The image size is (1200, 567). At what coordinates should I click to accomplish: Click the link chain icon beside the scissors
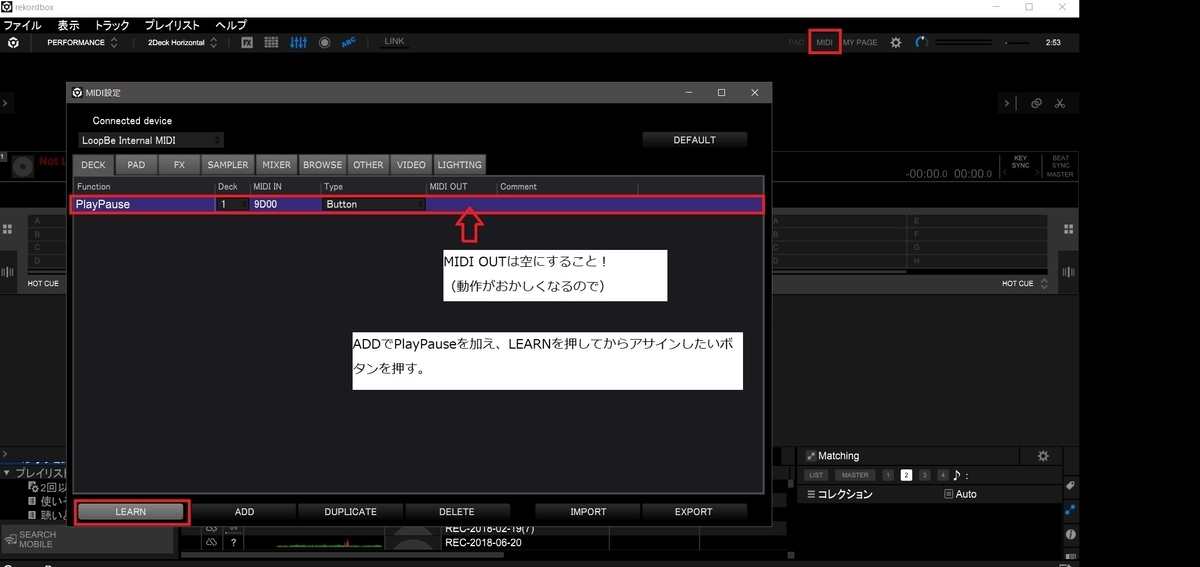pos(1036,103)
